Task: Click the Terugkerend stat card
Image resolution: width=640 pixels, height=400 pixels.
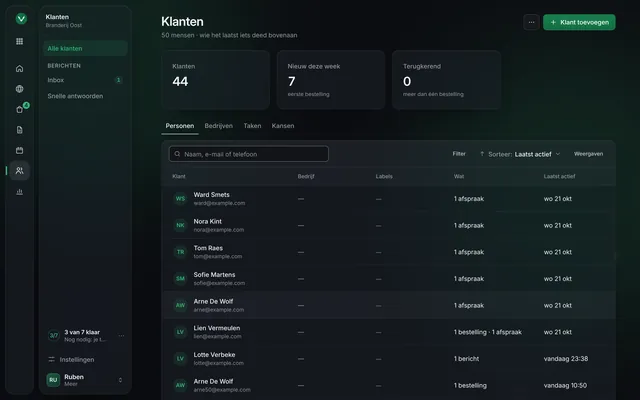Action: [447, 80]
